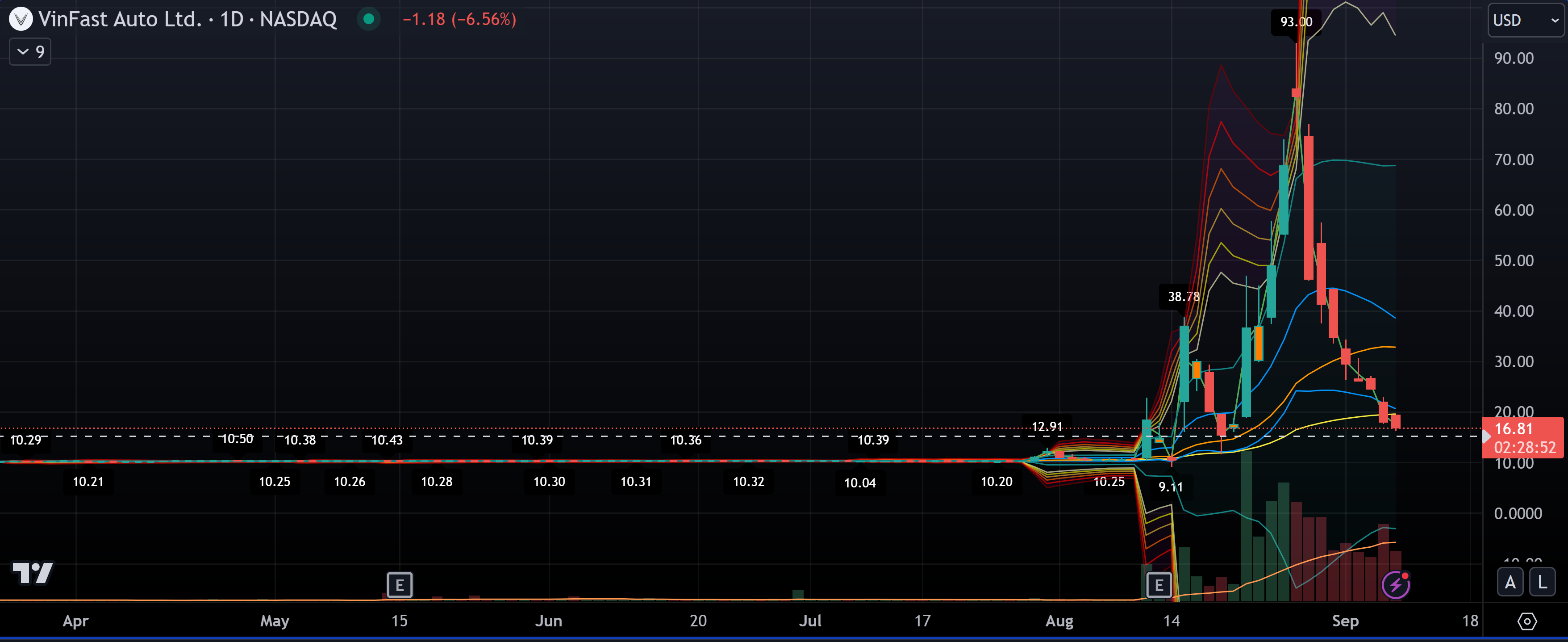The image size is (1568, 642).
Task: Click the 9.11 low price label
Action: 1171,487
